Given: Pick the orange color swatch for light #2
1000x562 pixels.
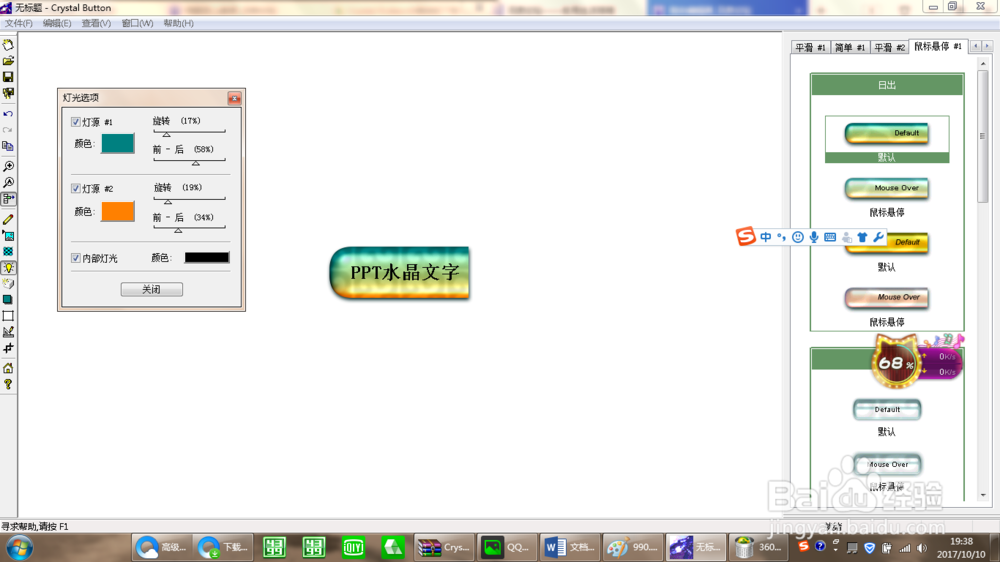Looking at the screenshot, I should (x=118, y=211).
